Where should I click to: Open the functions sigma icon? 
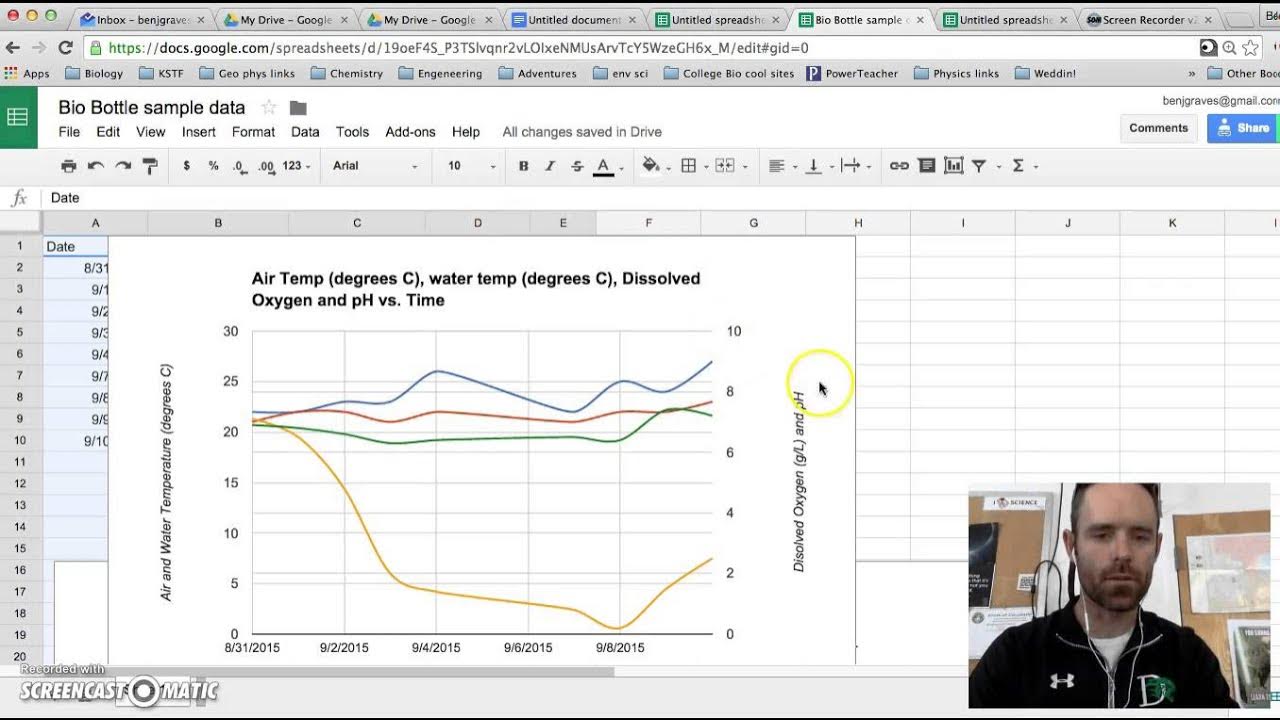(x=1018, y=166)
